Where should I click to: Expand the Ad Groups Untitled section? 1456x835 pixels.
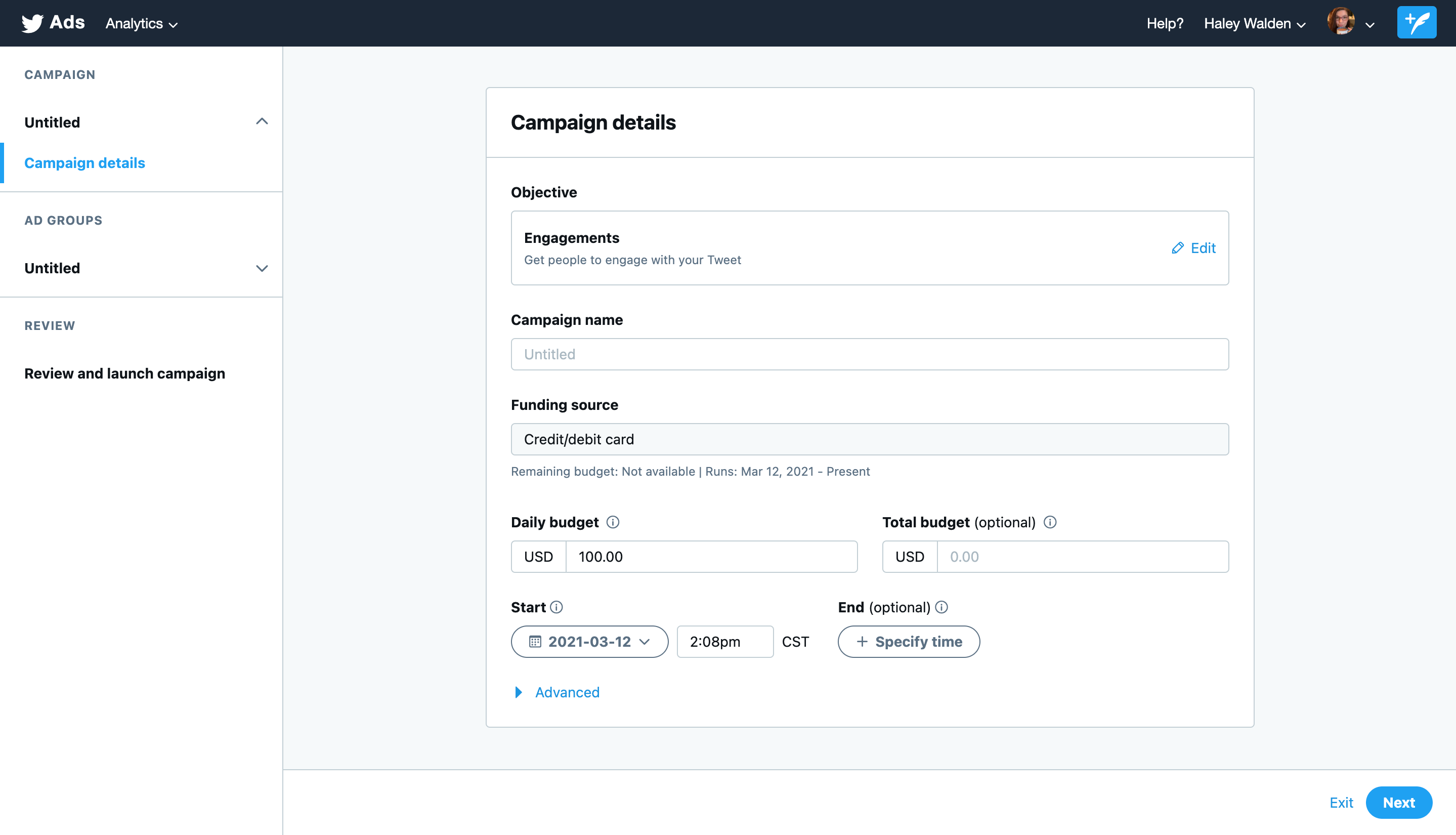tap(262, 268)
